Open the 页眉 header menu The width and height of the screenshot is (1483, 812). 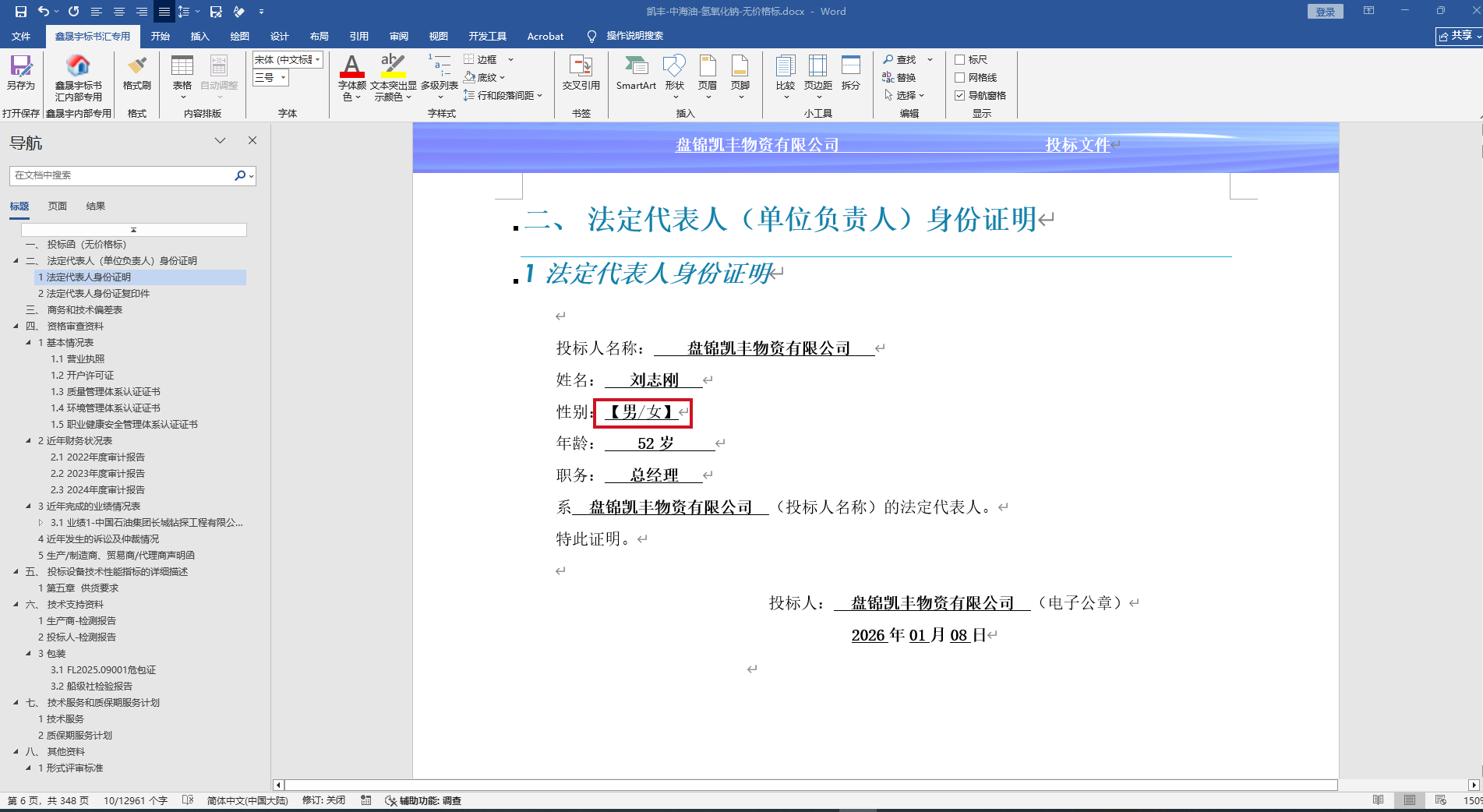click(x=708, y=76)
